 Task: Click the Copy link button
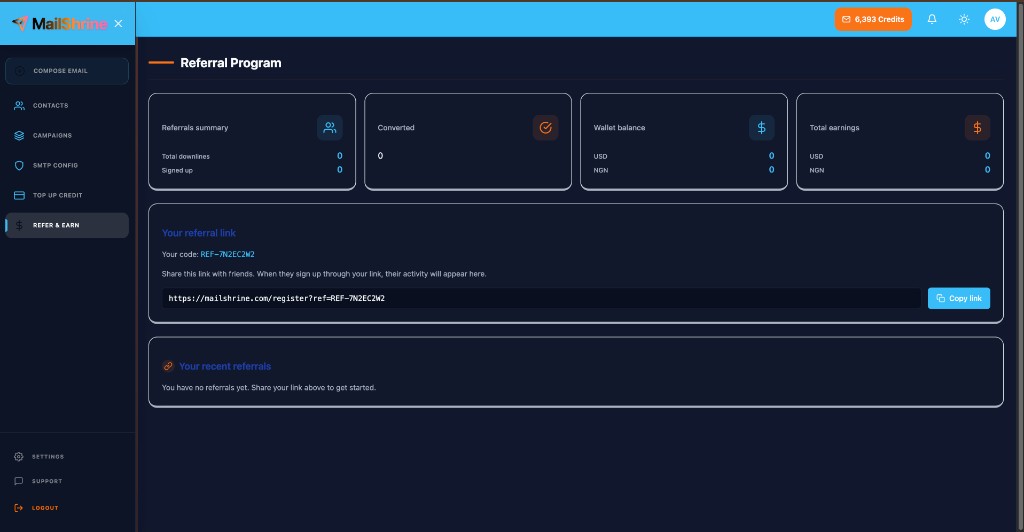click(x=959, y=298)
